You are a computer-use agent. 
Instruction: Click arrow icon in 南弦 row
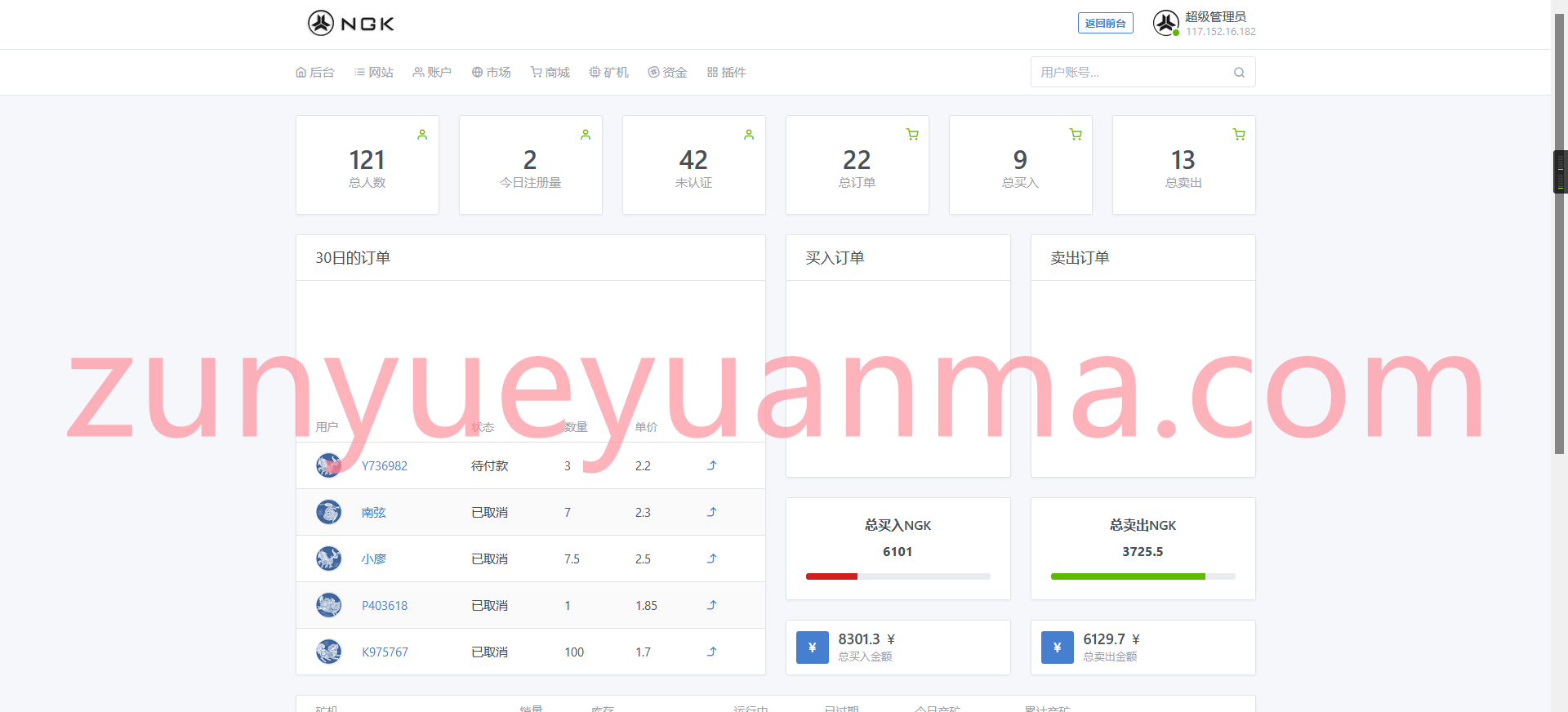pos(711,512)
